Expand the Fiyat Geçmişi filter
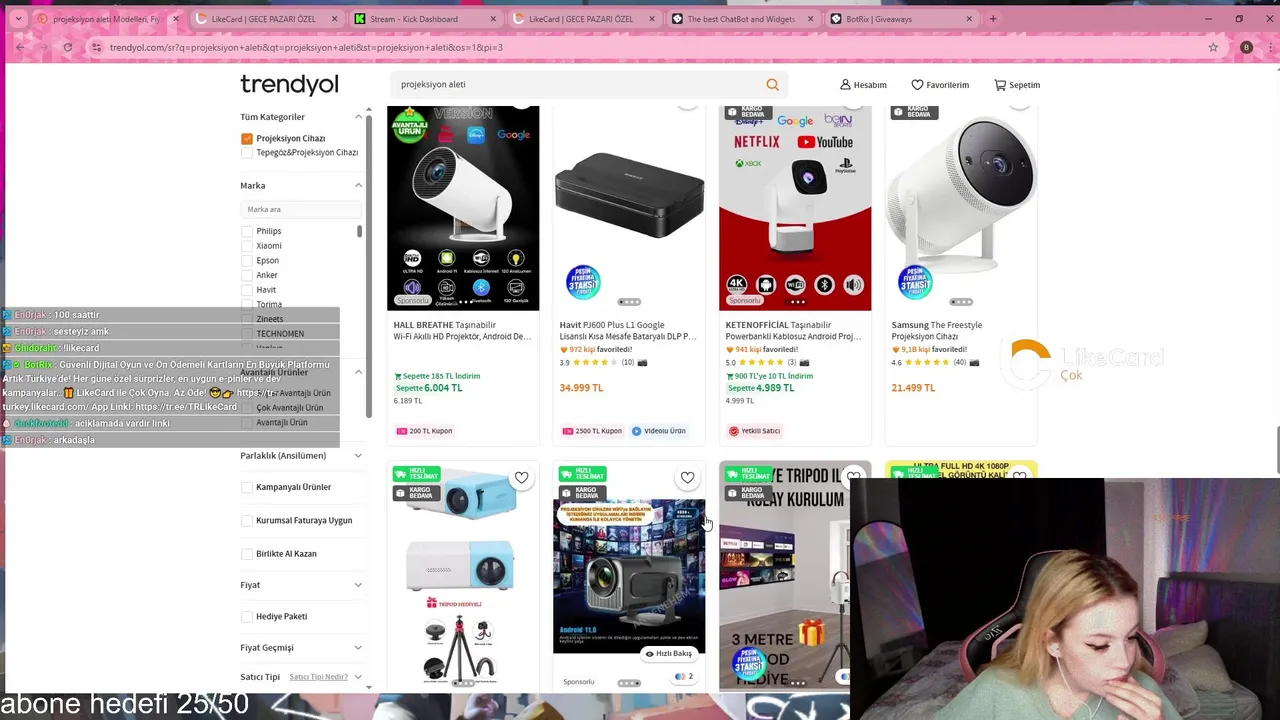 358,648
